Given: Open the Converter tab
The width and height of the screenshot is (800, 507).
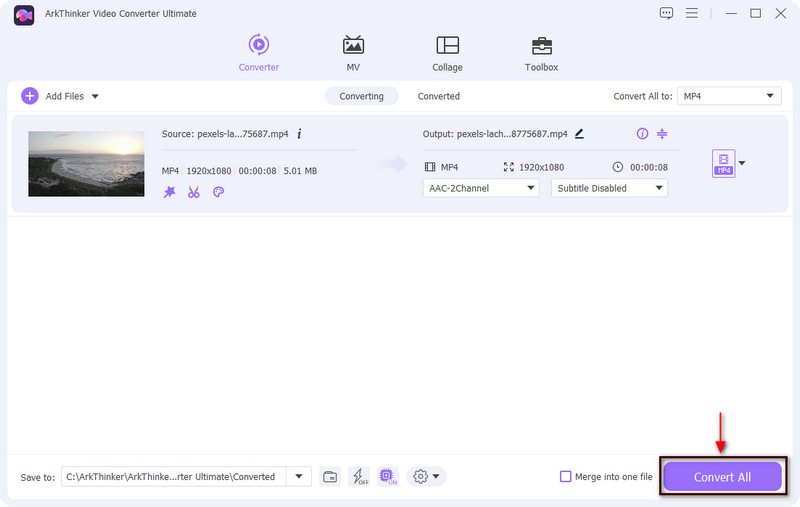Looking at the screenshot, I should (x=259, y=53).
